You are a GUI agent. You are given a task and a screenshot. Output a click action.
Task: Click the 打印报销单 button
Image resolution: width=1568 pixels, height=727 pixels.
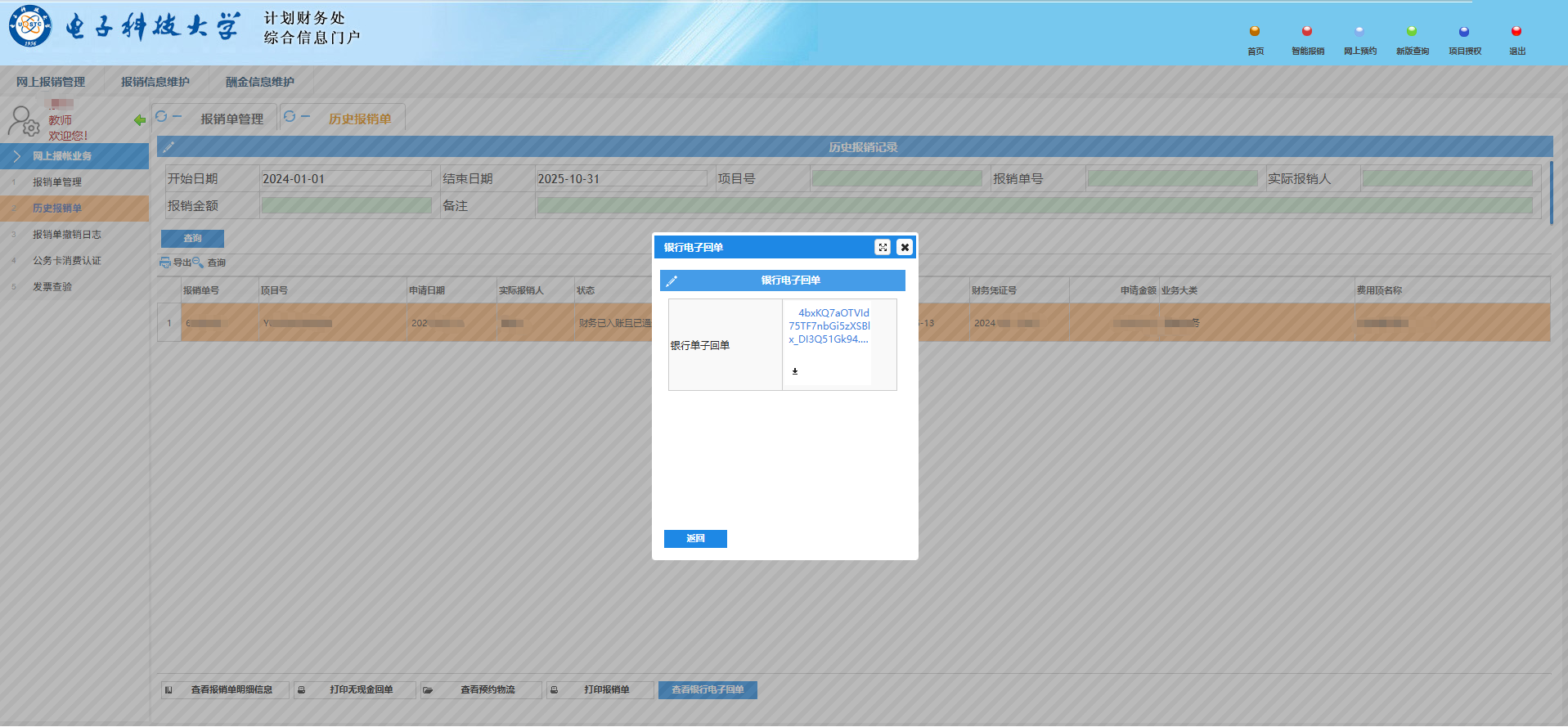(x=606, y=690)
